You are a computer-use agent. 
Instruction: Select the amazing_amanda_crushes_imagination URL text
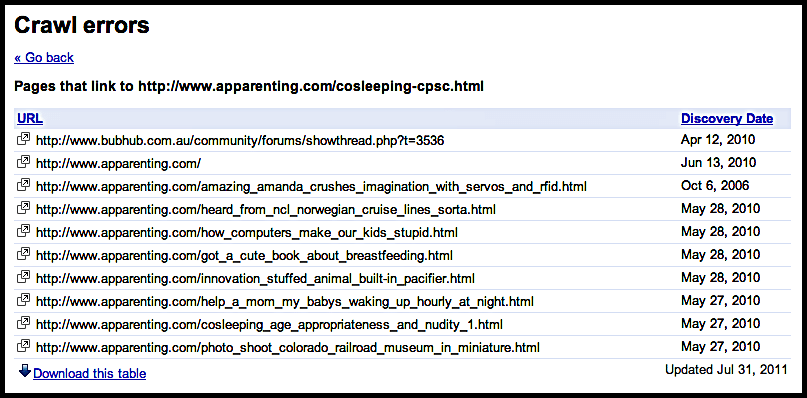[x=311, y=186]
